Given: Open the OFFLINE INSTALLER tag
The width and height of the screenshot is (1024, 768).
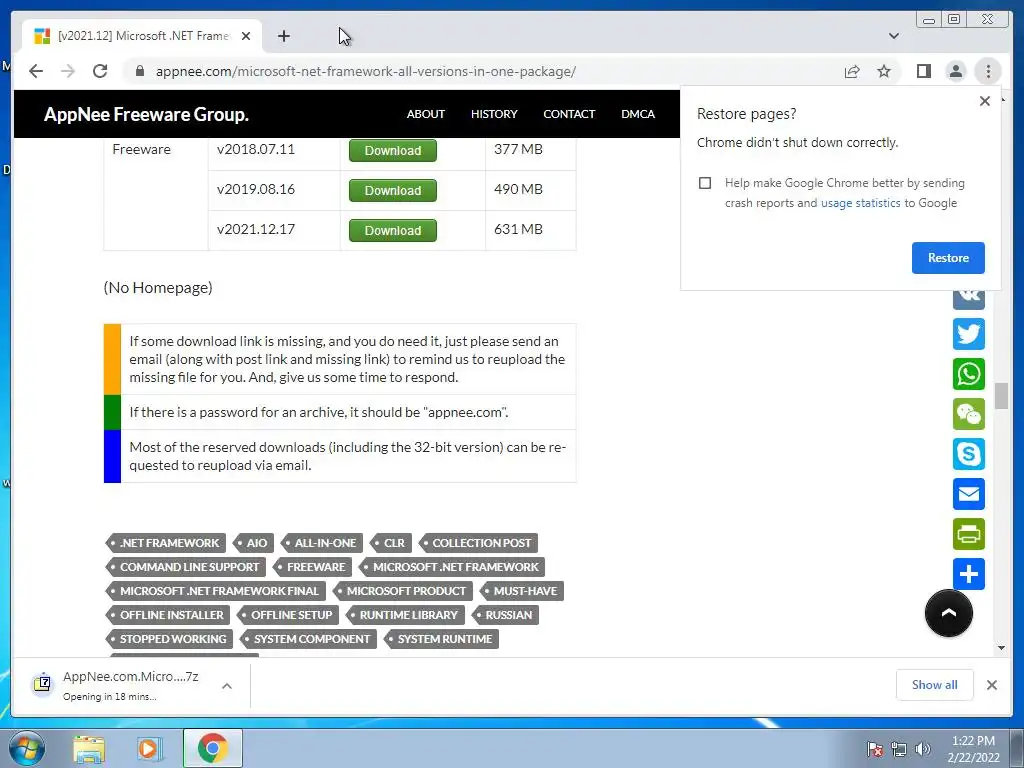Looking at the screenshot, I should 168,615.
